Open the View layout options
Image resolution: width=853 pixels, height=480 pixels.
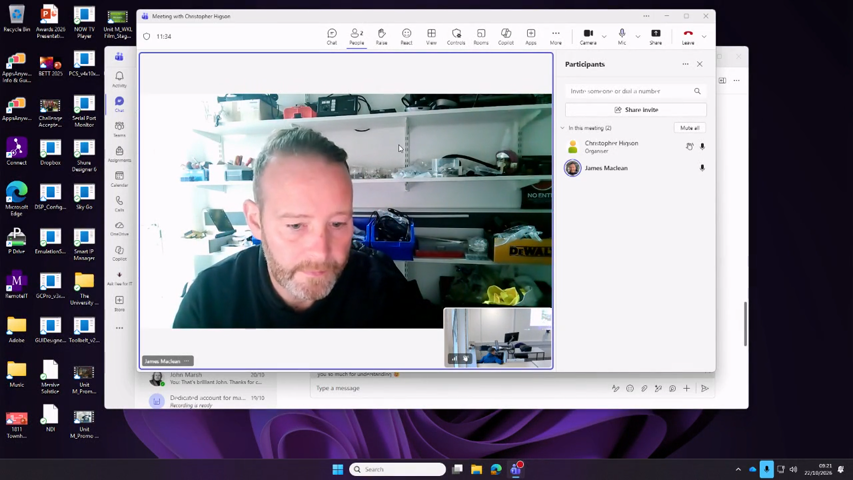click(431, 36)
